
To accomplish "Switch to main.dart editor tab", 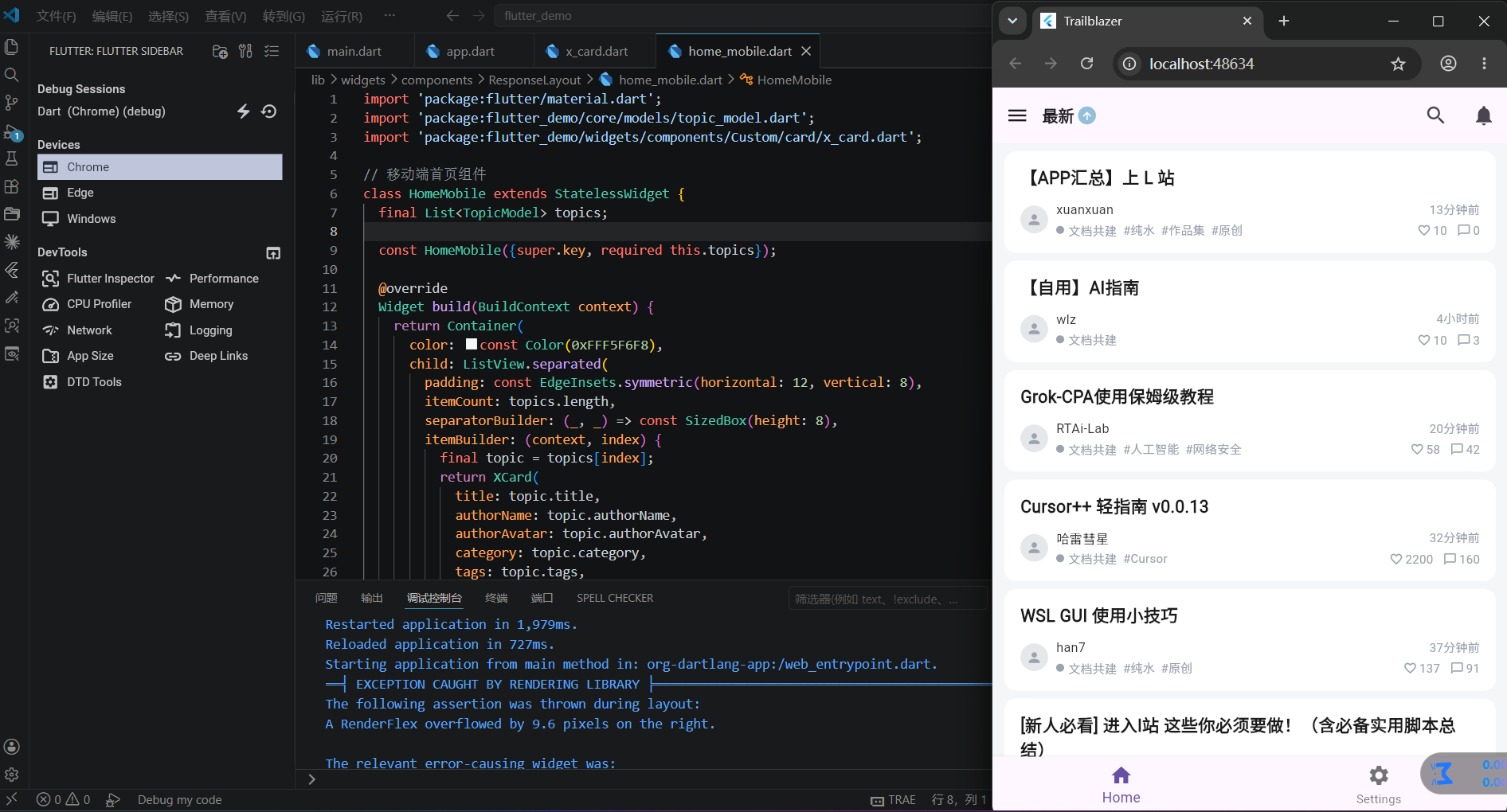I will [354, 51].
